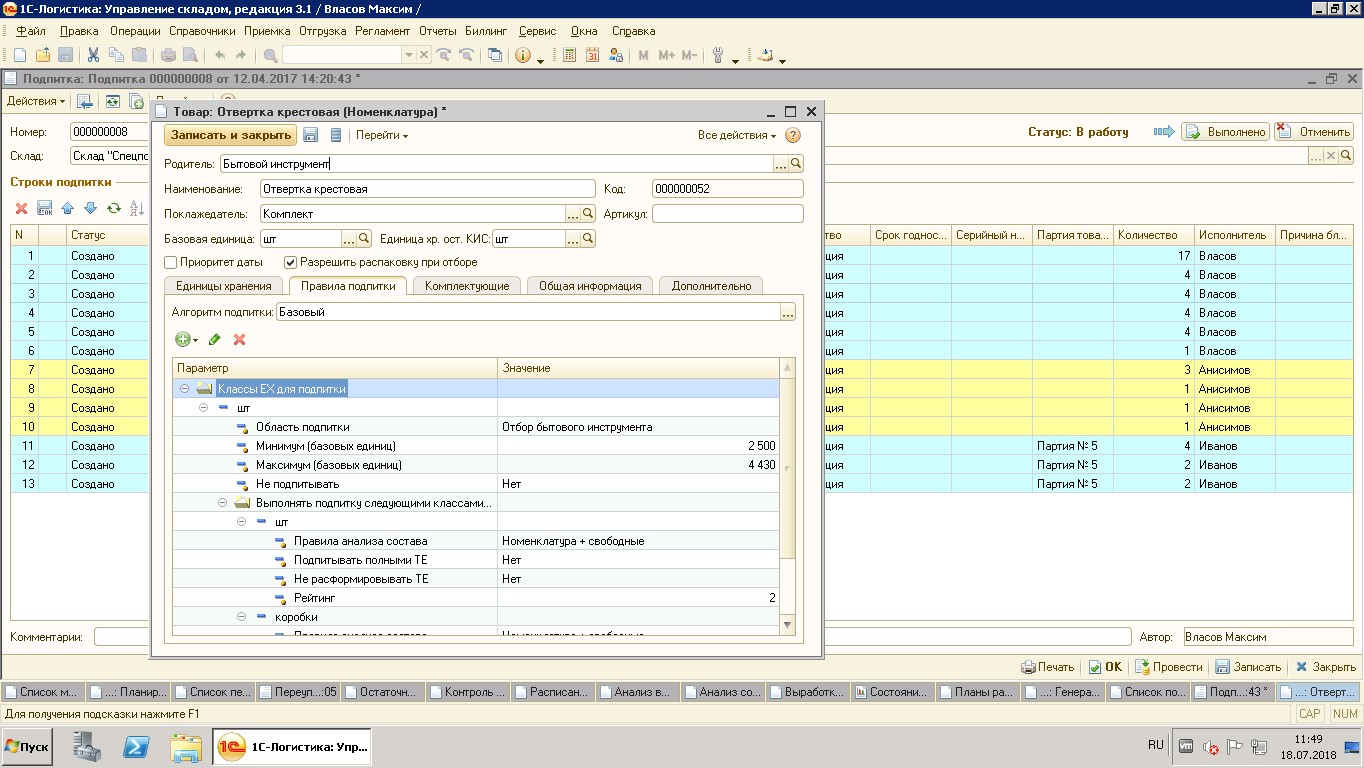The height and width of the screenshot is (768, 1364).
Task: Select the Область подпитки row
Action: (475, 427)
